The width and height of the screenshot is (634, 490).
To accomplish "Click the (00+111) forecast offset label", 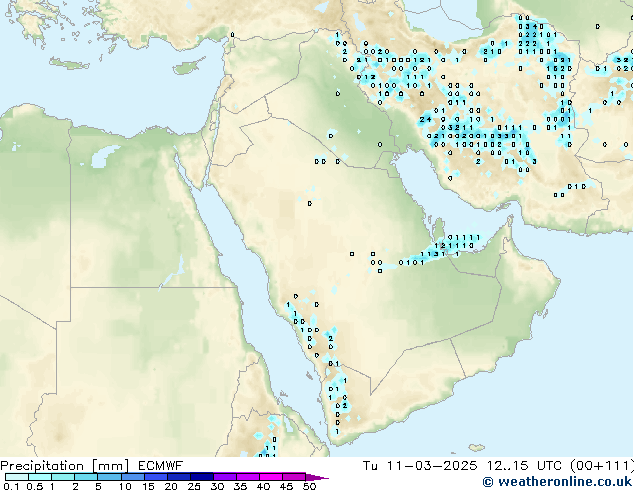I will tap(599, 466).
